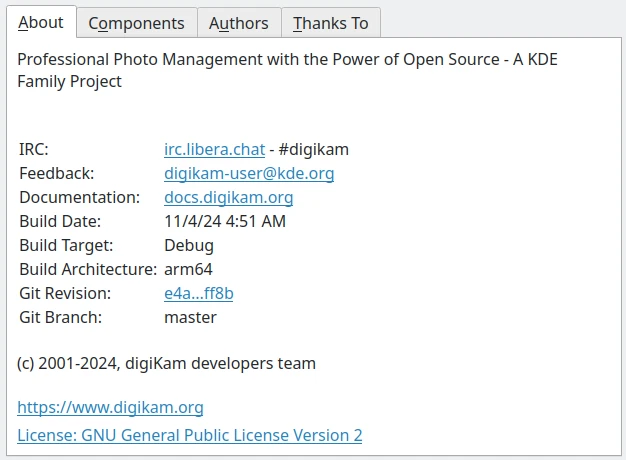626x460 pixels.
Task: Click the #digikam channel text
Action: tap(314, 150)
